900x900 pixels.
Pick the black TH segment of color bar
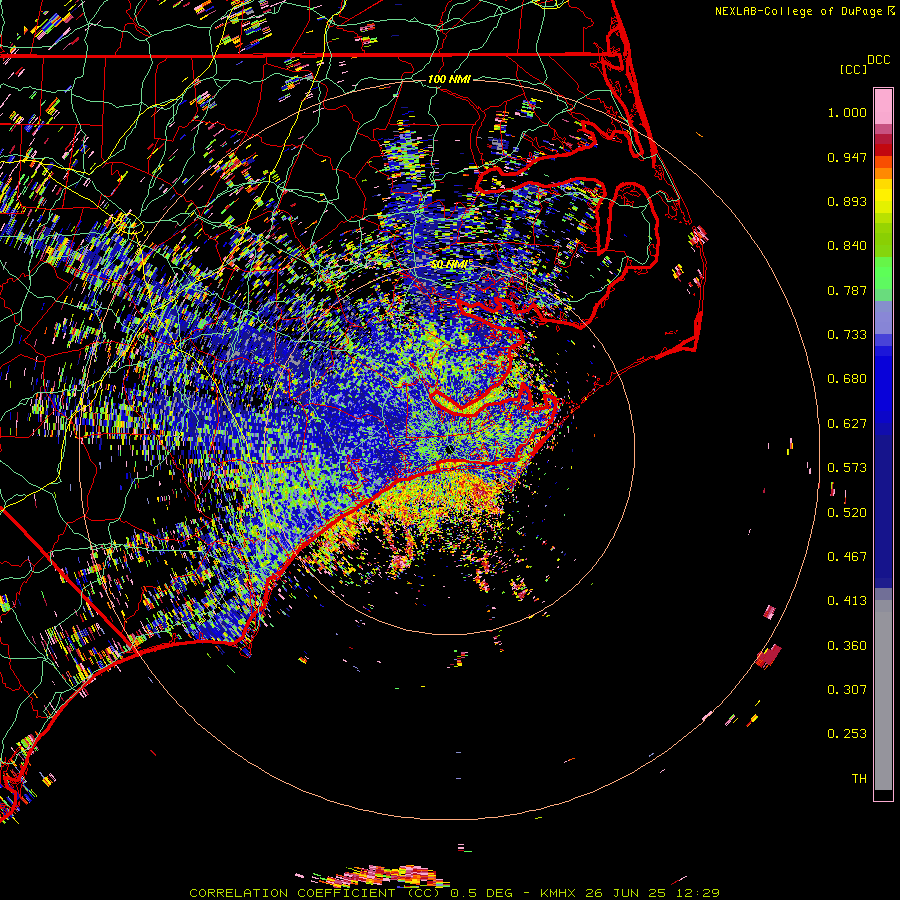(x=883, y=795)
